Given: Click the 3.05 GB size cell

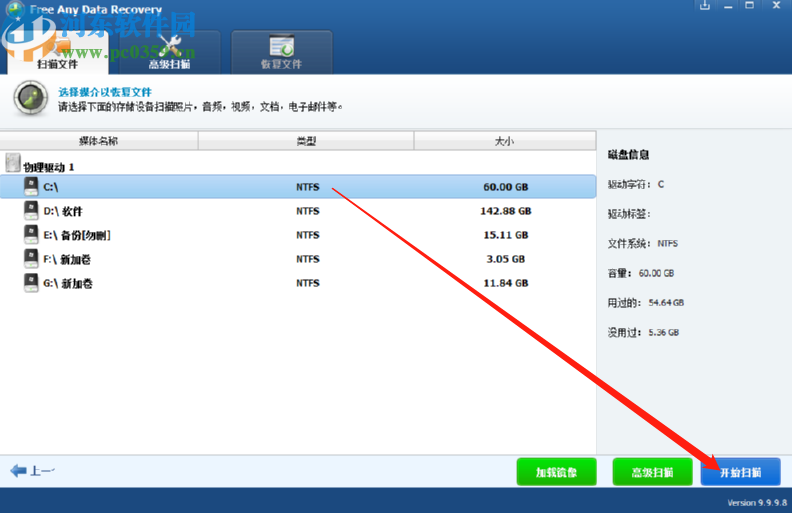Looking at the screenshot, I should click(506, 259).
